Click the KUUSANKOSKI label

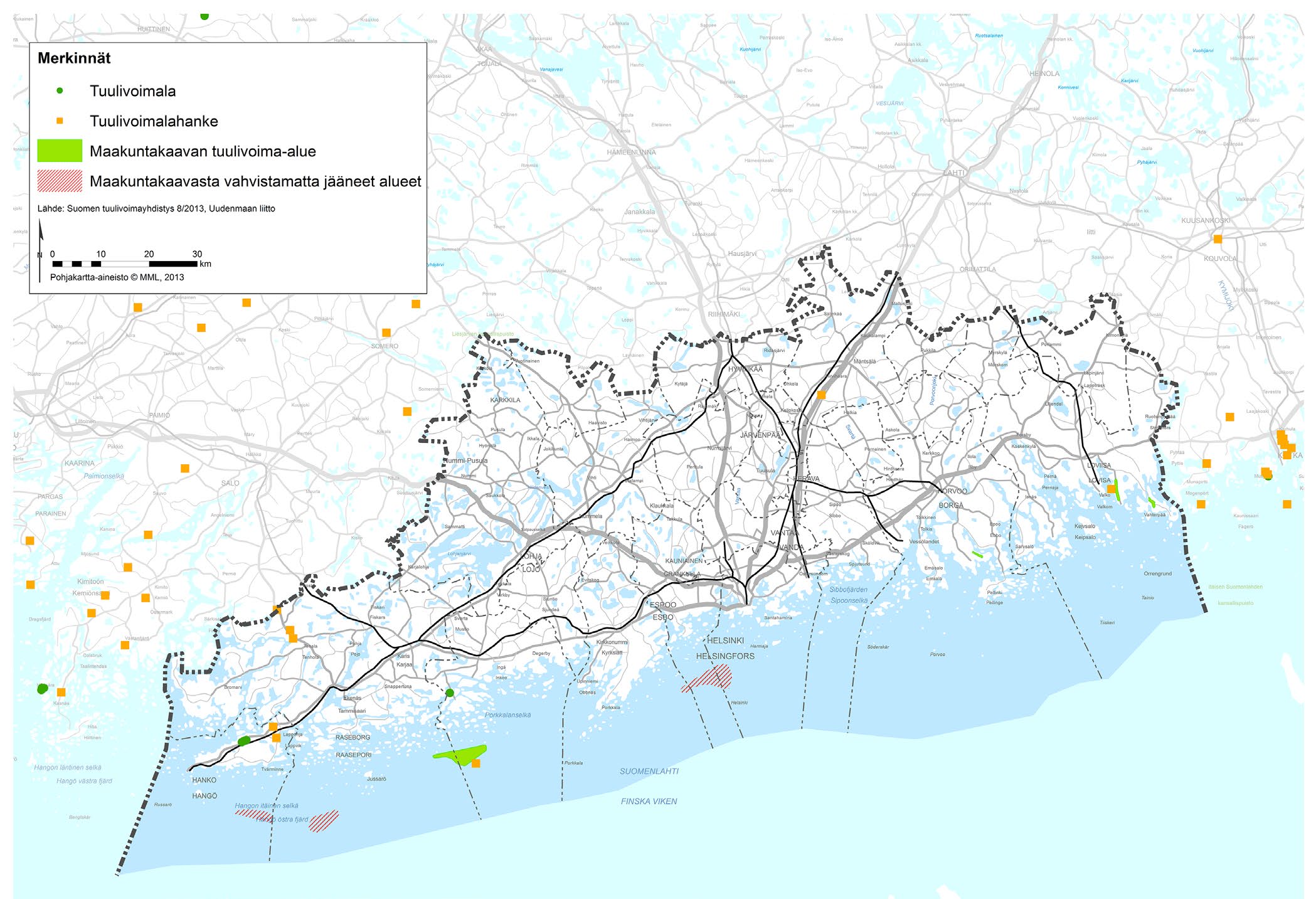[1206, 221]
